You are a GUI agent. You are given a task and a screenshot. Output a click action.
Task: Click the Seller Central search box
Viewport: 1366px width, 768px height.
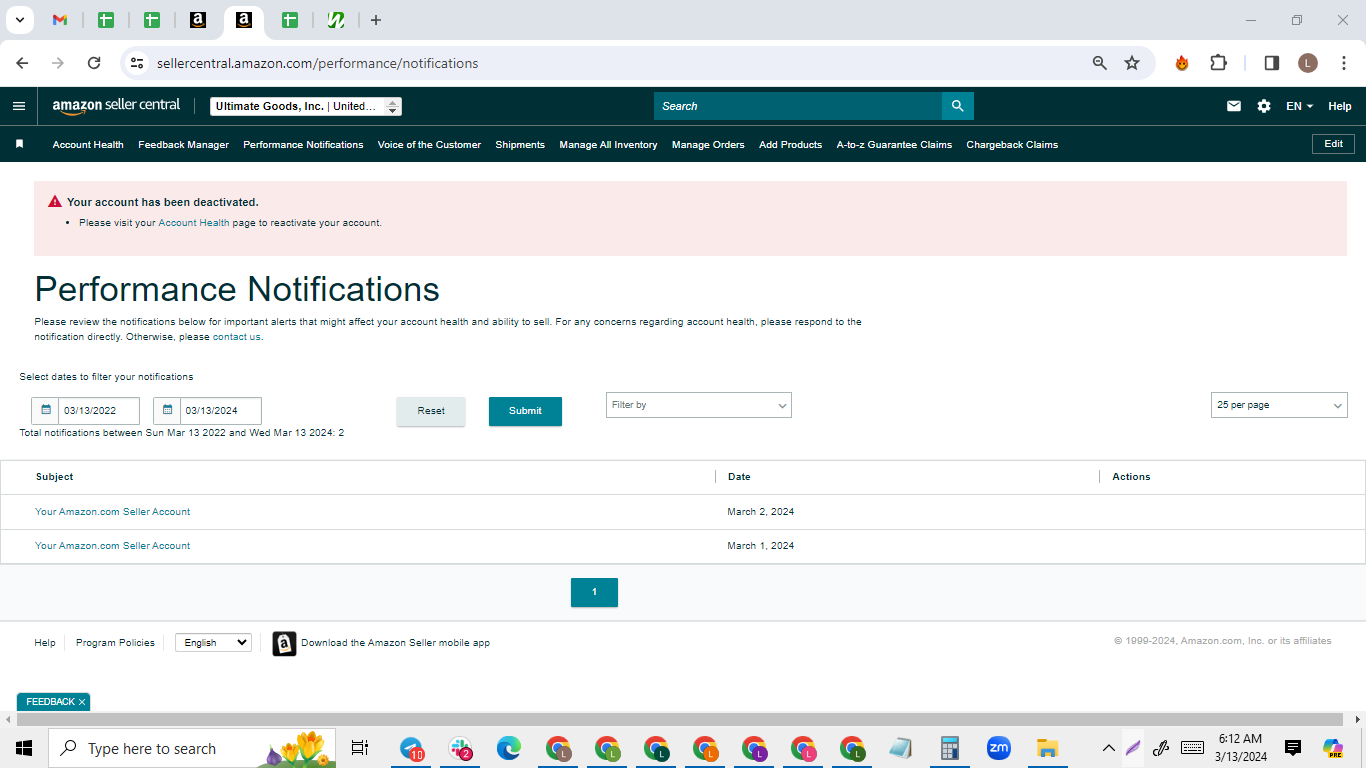pos(798,106)
